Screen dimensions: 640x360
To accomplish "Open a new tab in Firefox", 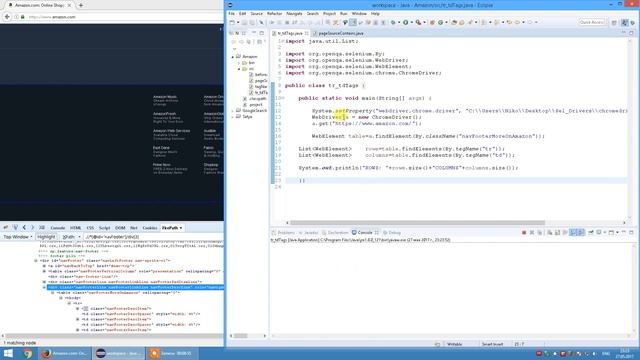I will [x=81, y=5].
